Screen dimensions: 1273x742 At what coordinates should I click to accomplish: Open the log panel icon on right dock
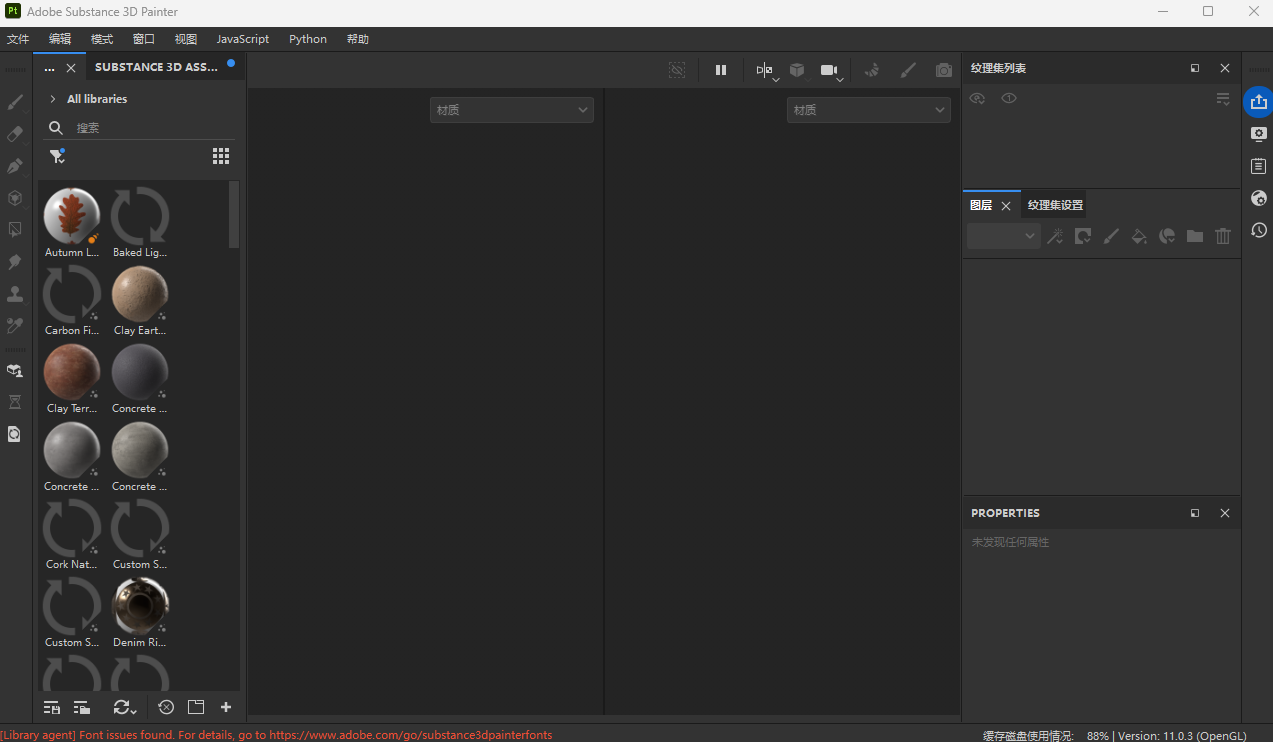click(x=1259, y=166)
